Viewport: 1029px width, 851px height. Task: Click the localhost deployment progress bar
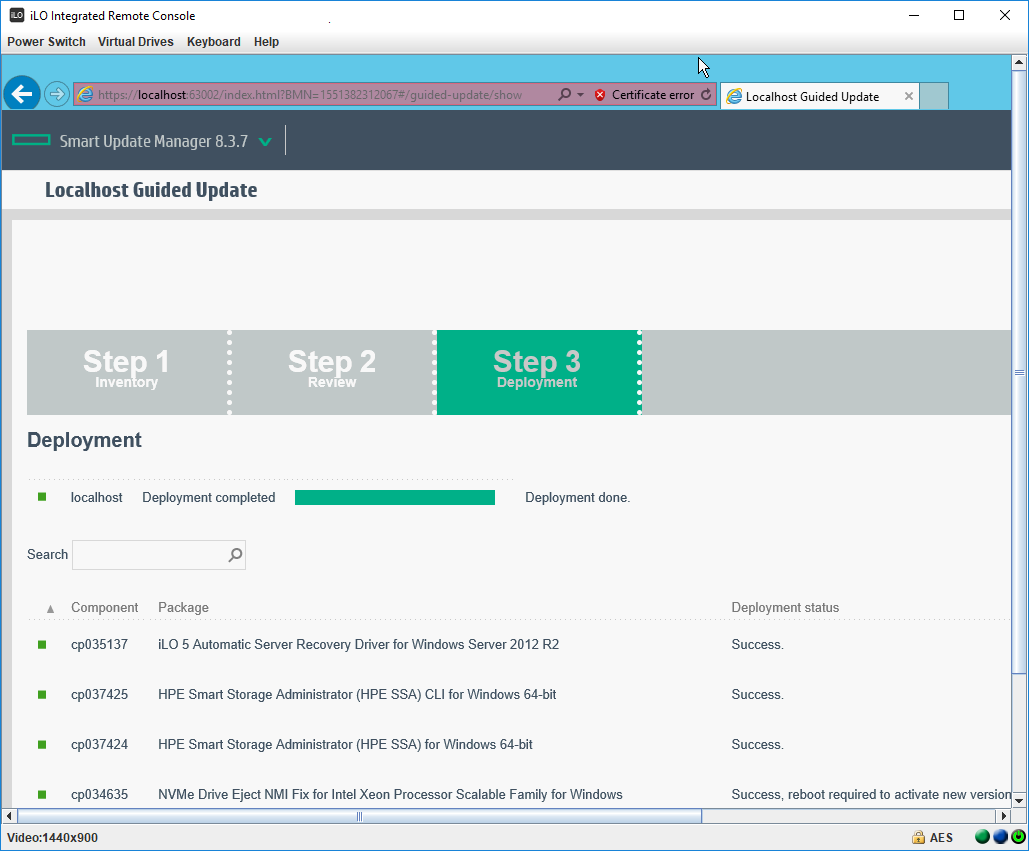pyautogui.click(x=395, y=498)
